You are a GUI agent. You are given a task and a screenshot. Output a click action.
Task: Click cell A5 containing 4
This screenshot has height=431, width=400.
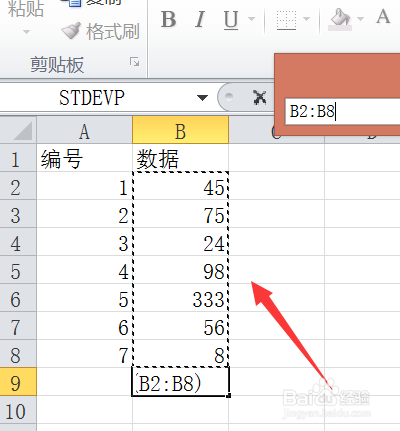(x=84, y=270)
